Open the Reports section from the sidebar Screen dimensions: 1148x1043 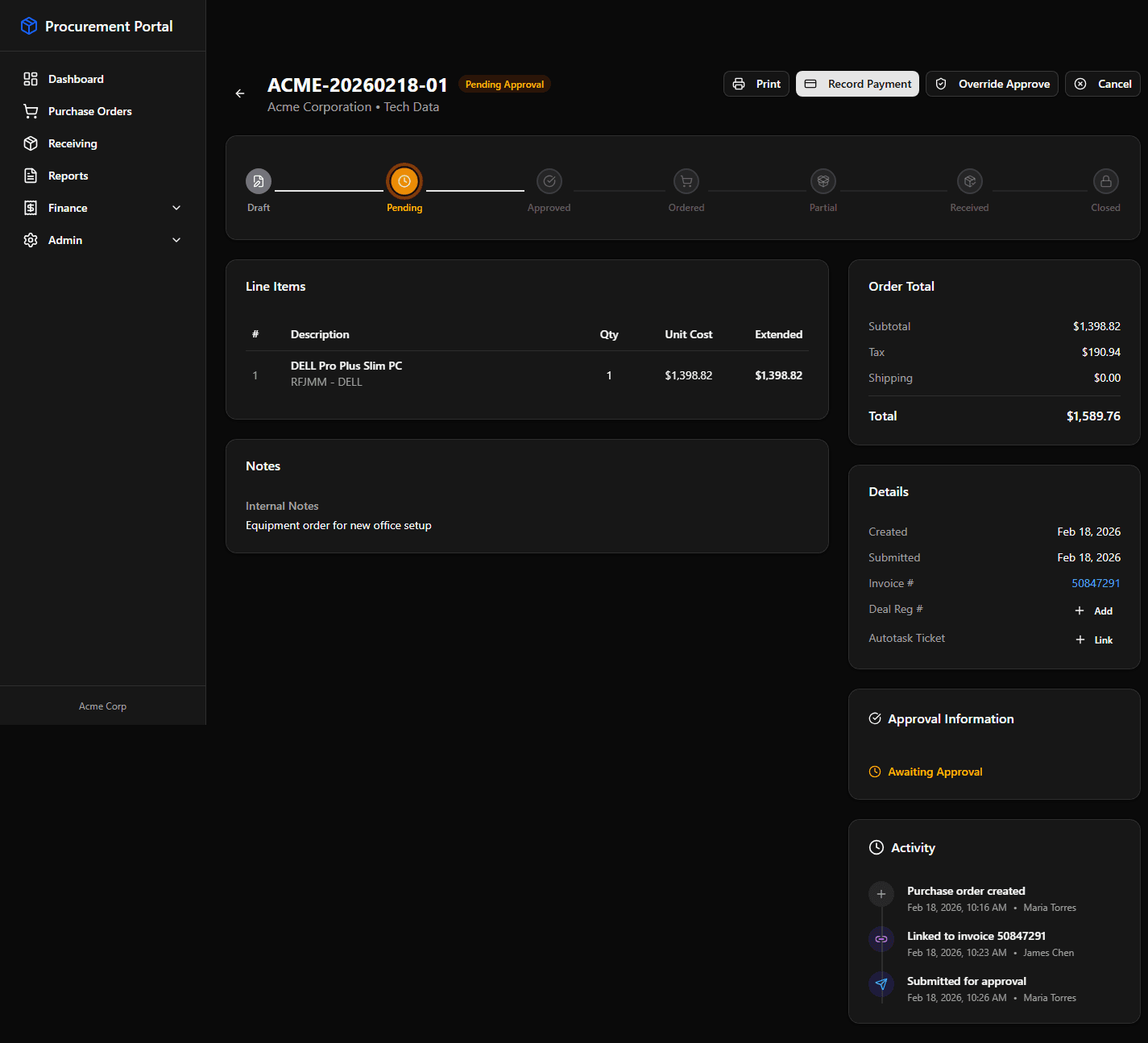point(68,176)
